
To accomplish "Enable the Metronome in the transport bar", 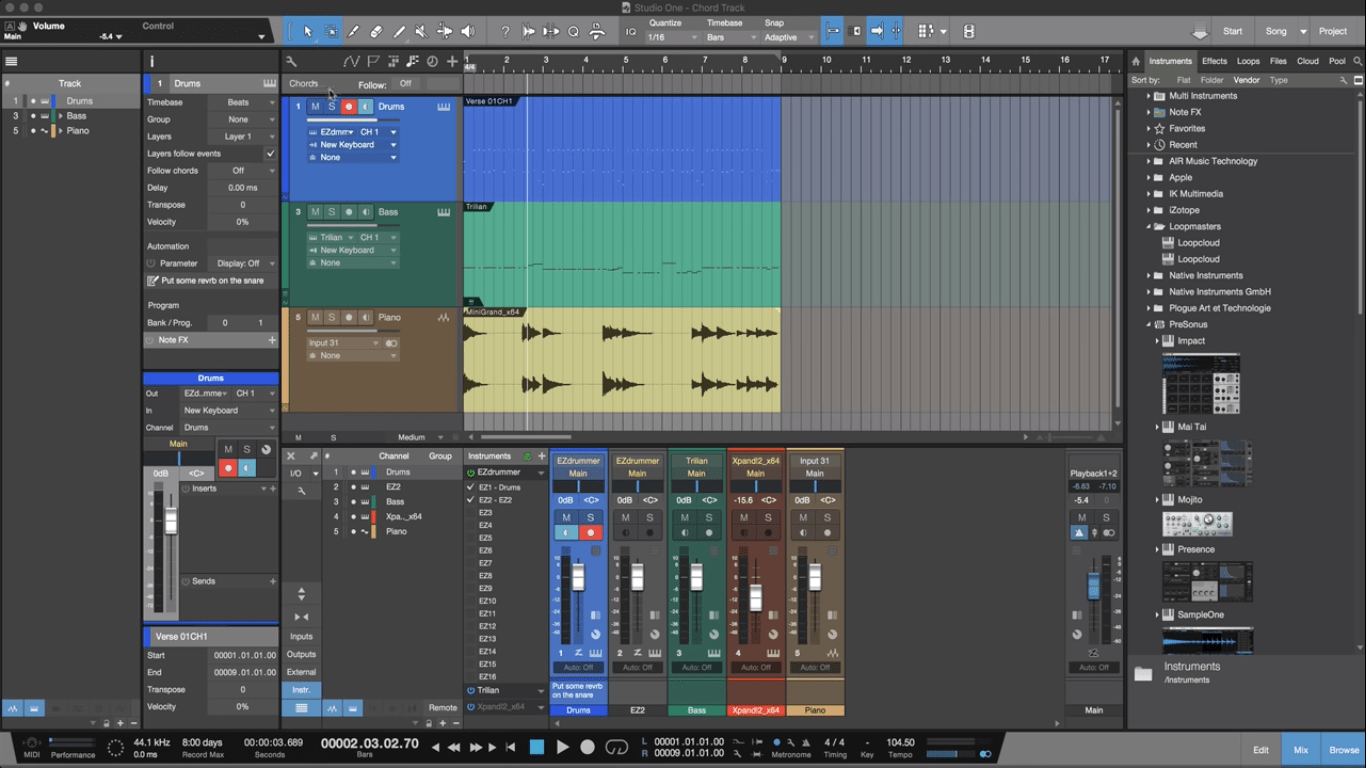I will [x=776, y=743].
